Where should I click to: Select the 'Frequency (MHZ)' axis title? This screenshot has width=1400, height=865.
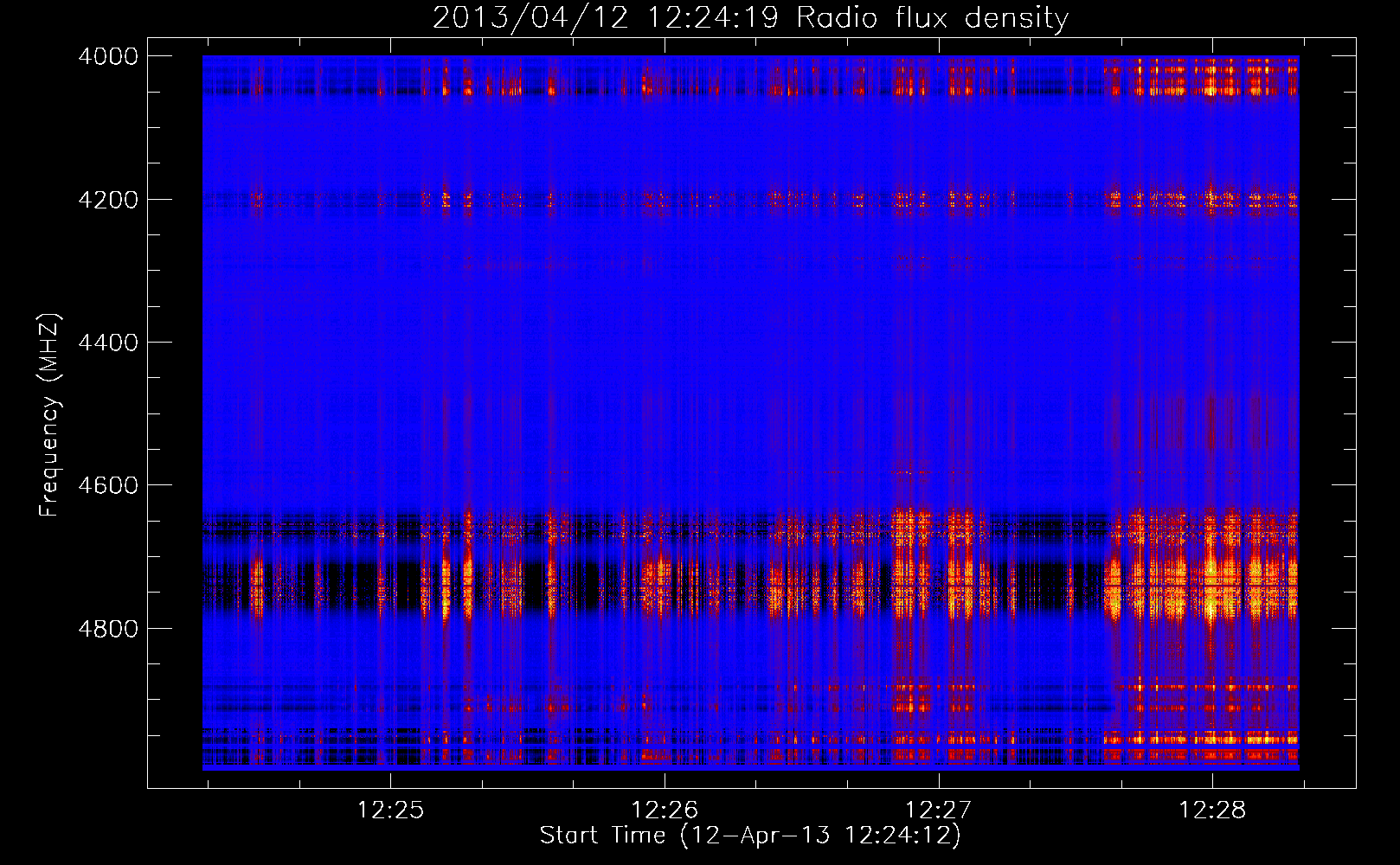pos(49,415)
